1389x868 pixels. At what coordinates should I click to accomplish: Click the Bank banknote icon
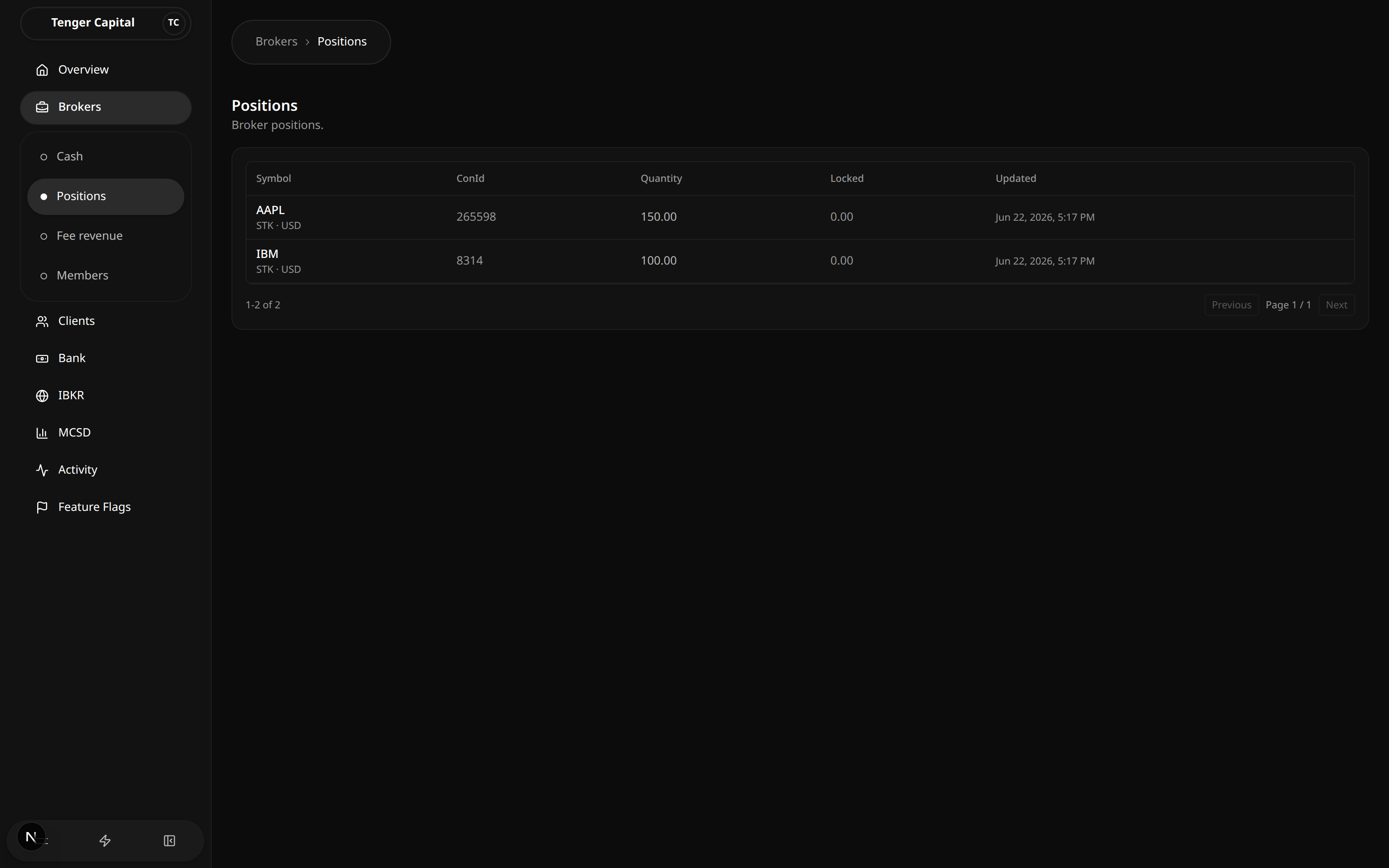point(42,359)
